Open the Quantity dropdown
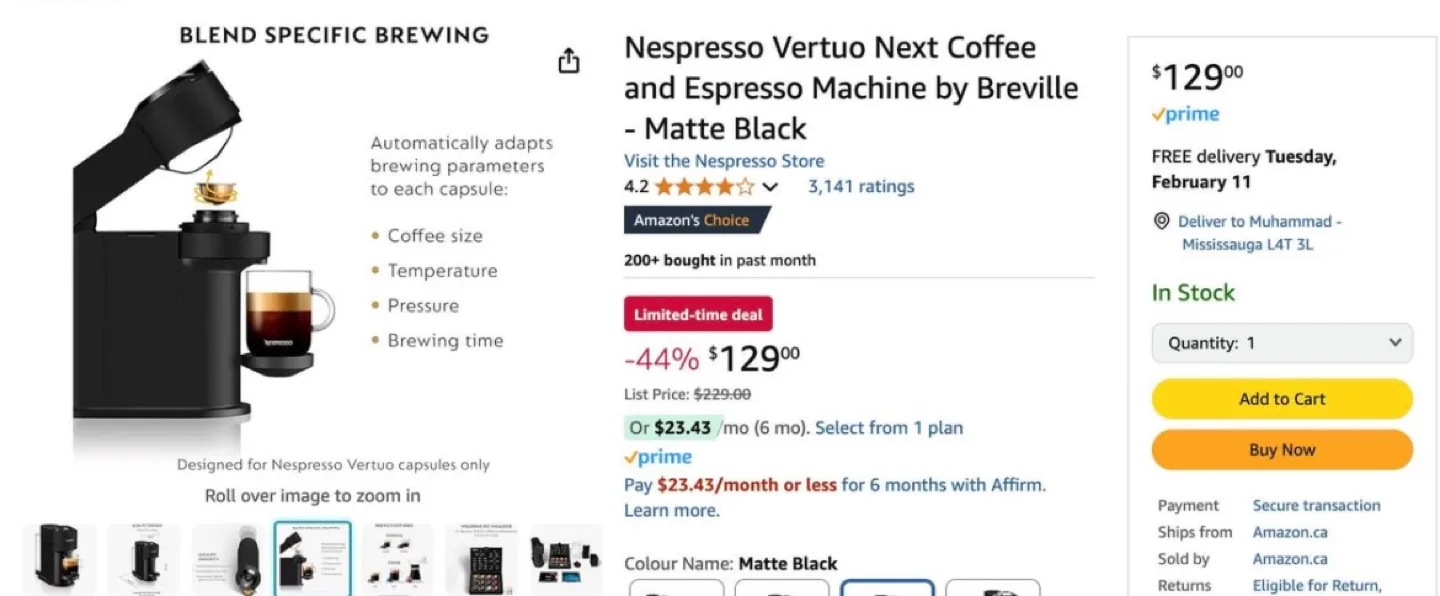1440x596 pixels. [1281, 342]
